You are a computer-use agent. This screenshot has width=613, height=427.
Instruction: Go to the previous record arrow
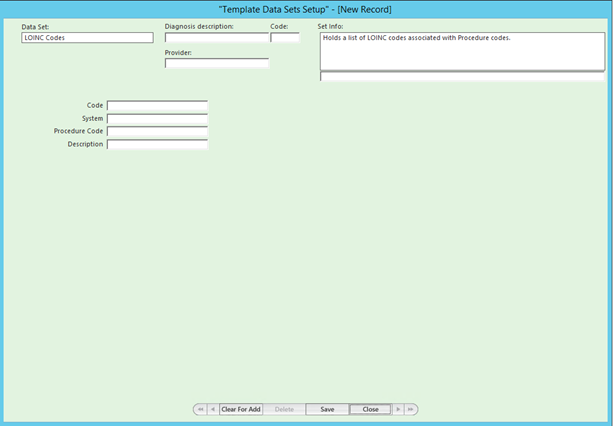coord(213,409)
